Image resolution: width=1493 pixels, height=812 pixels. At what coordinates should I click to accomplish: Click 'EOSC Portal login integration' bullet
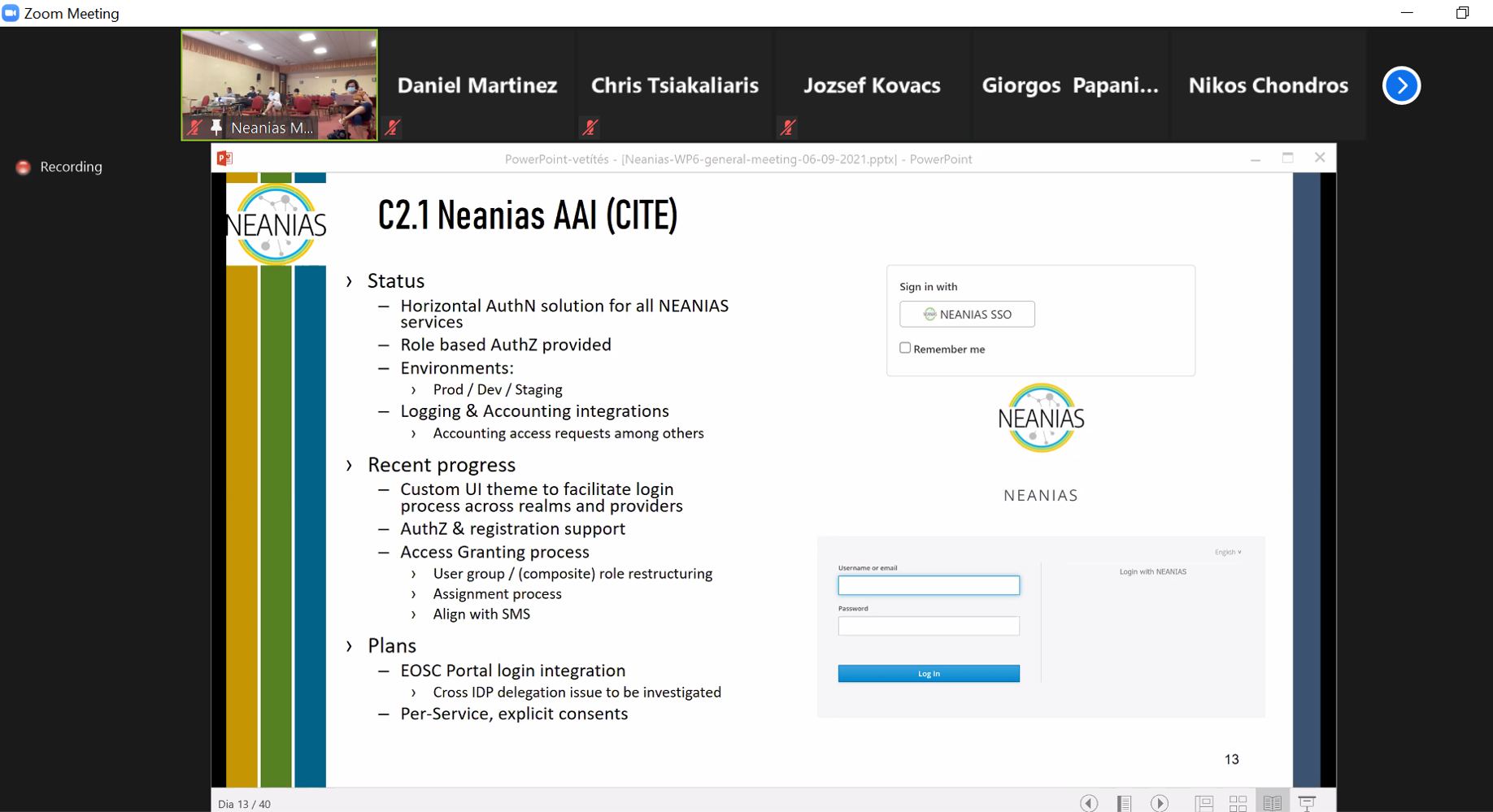click(512, 671)
